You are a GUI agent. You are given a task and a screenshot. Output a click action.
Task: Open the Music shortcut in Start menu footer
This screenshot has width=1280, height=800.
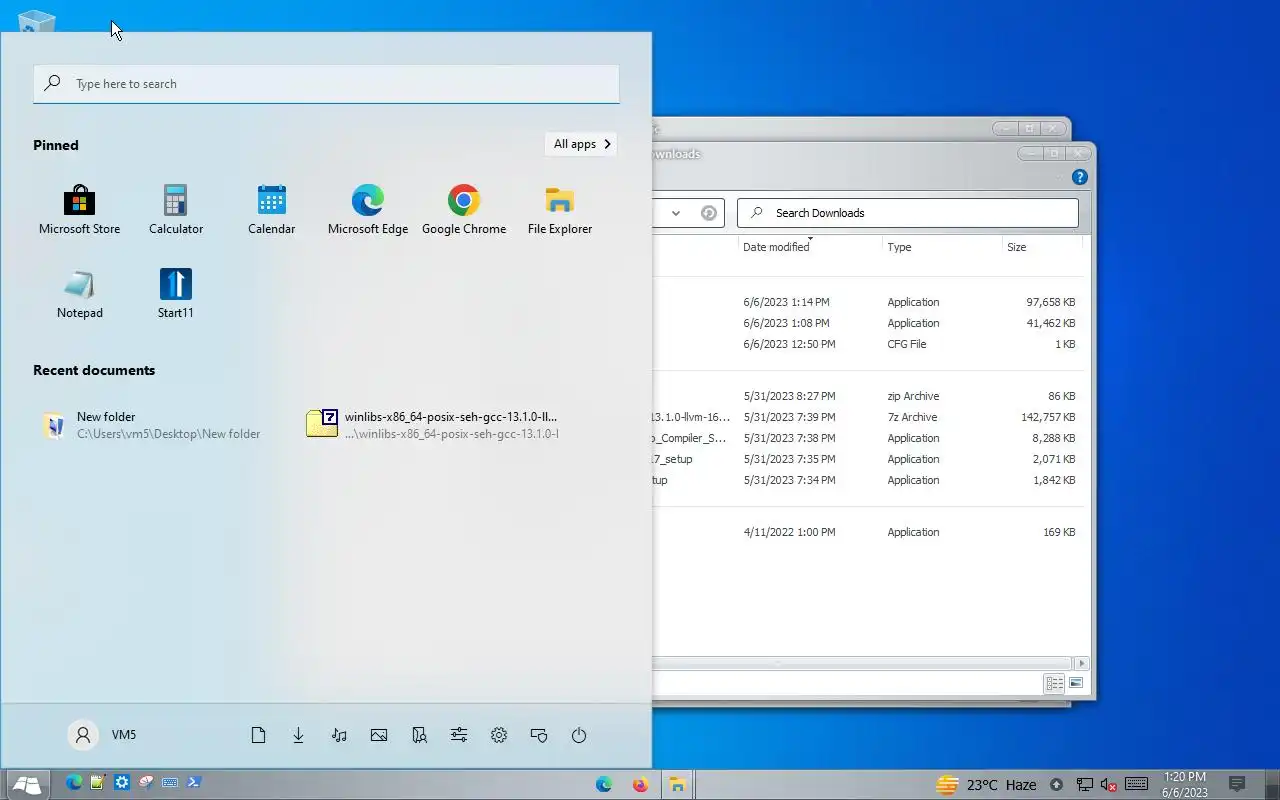[339, 735]
